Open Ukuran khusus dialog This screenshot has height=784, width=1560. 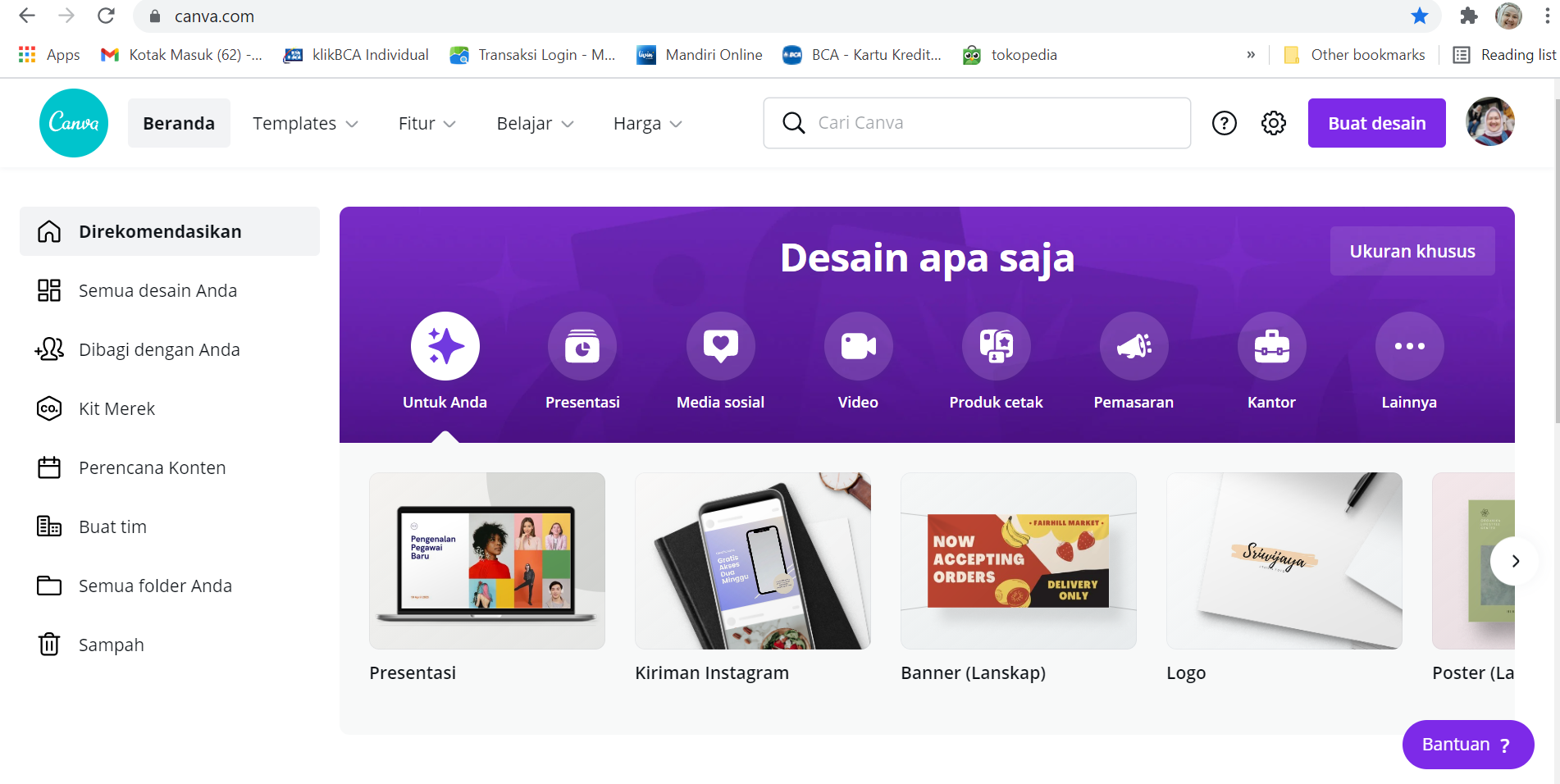coord(1412,251)
